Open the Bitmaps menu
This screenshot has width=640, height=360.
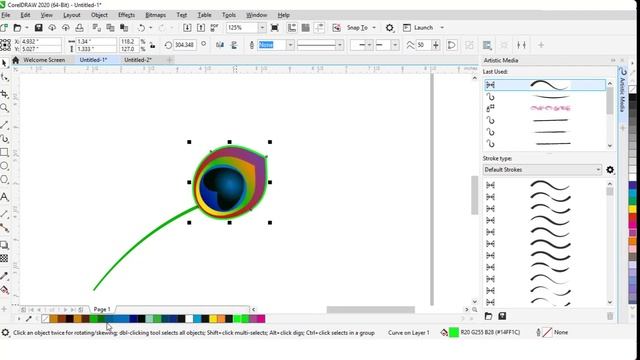coord(156,15)
